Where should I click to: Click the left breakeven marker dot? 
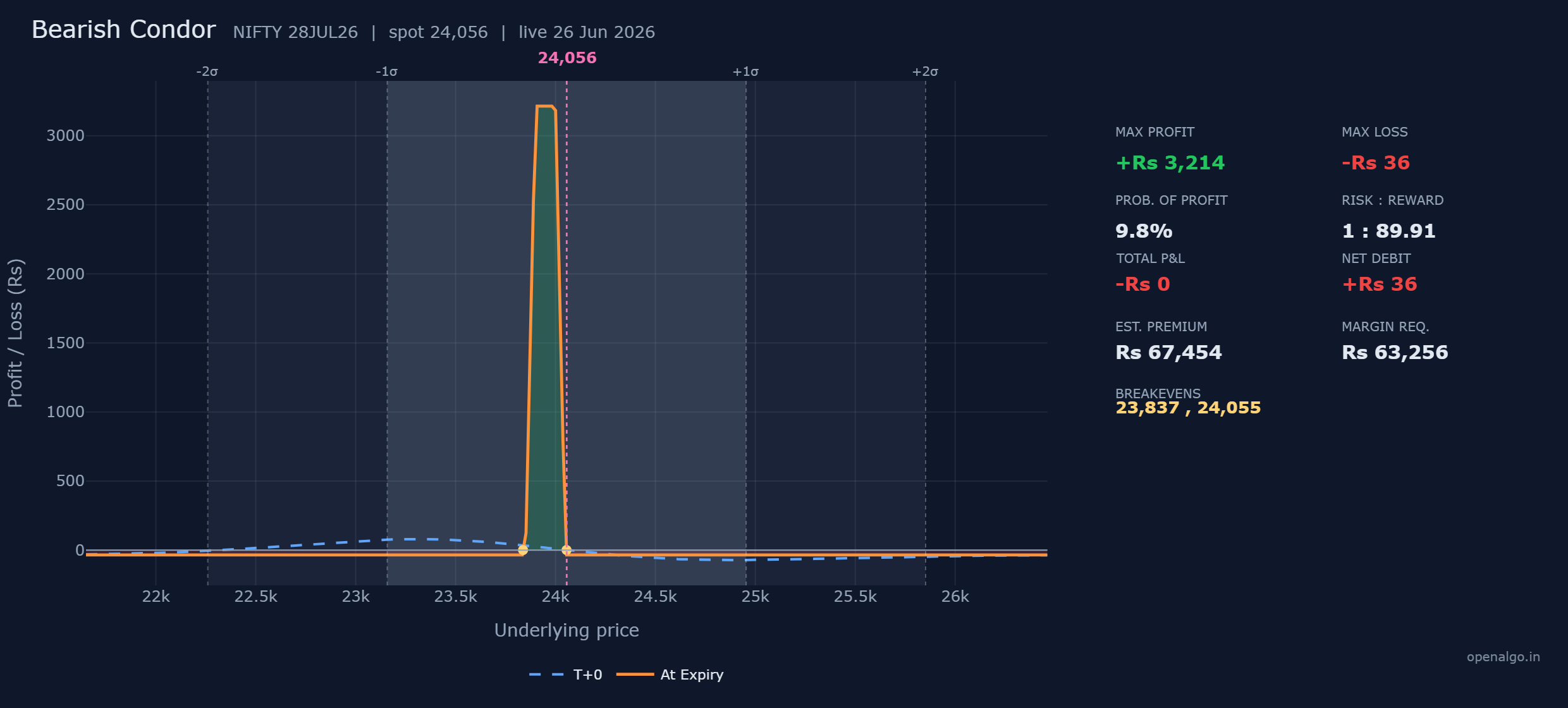523,550
